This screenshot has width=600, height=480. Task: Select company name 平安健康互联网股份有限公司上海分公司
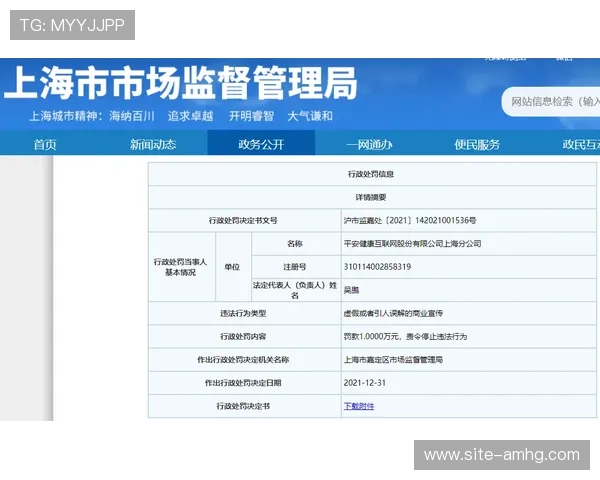[x=412, y=243]
